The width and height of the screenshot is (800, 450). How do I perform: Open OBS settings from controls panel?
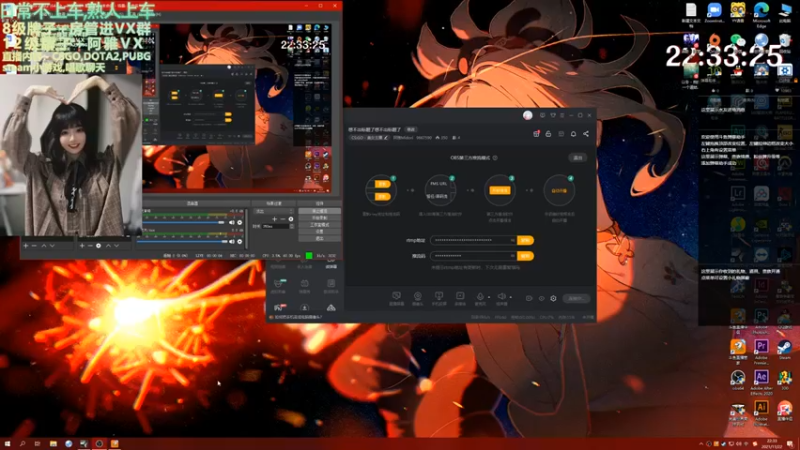click(x=319, y=231)
